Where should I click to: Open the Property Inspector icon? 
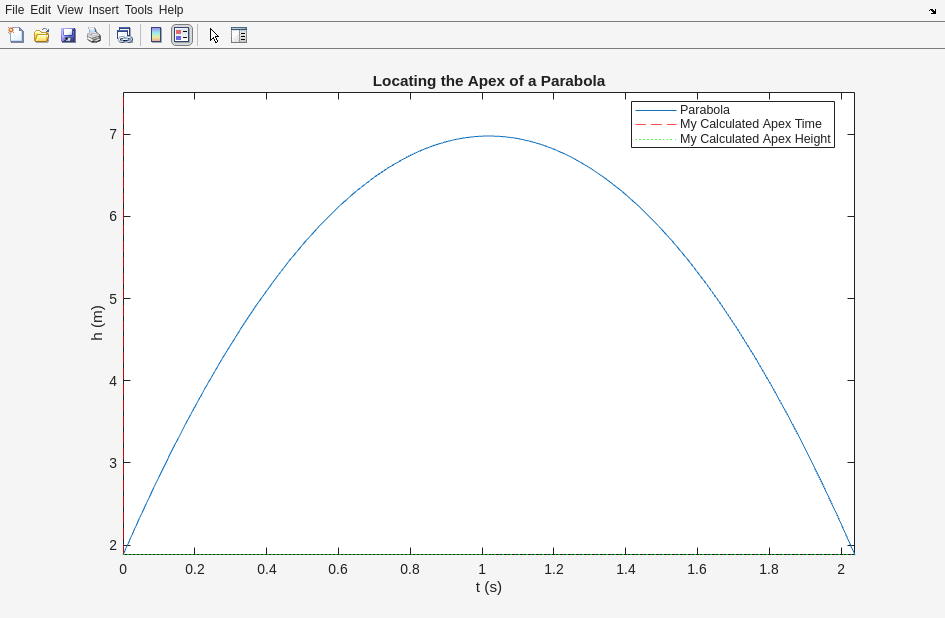(239, 35)
